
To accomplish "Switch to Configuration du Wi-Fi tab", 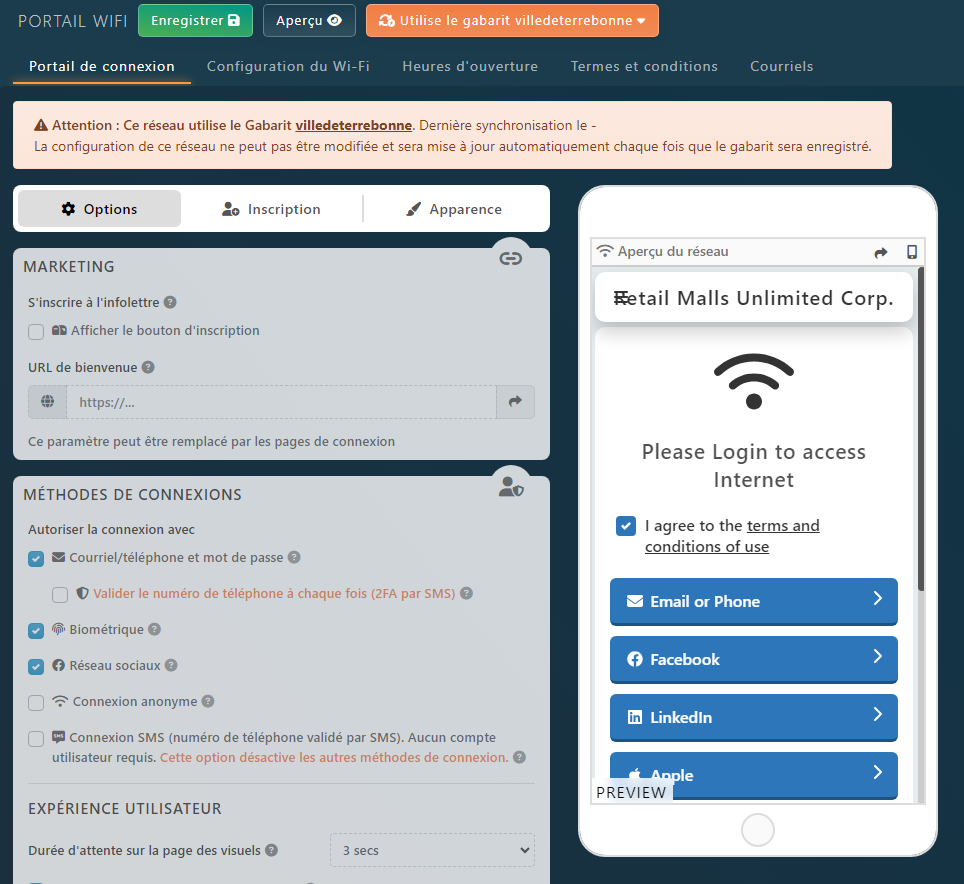I will (288, 67).
